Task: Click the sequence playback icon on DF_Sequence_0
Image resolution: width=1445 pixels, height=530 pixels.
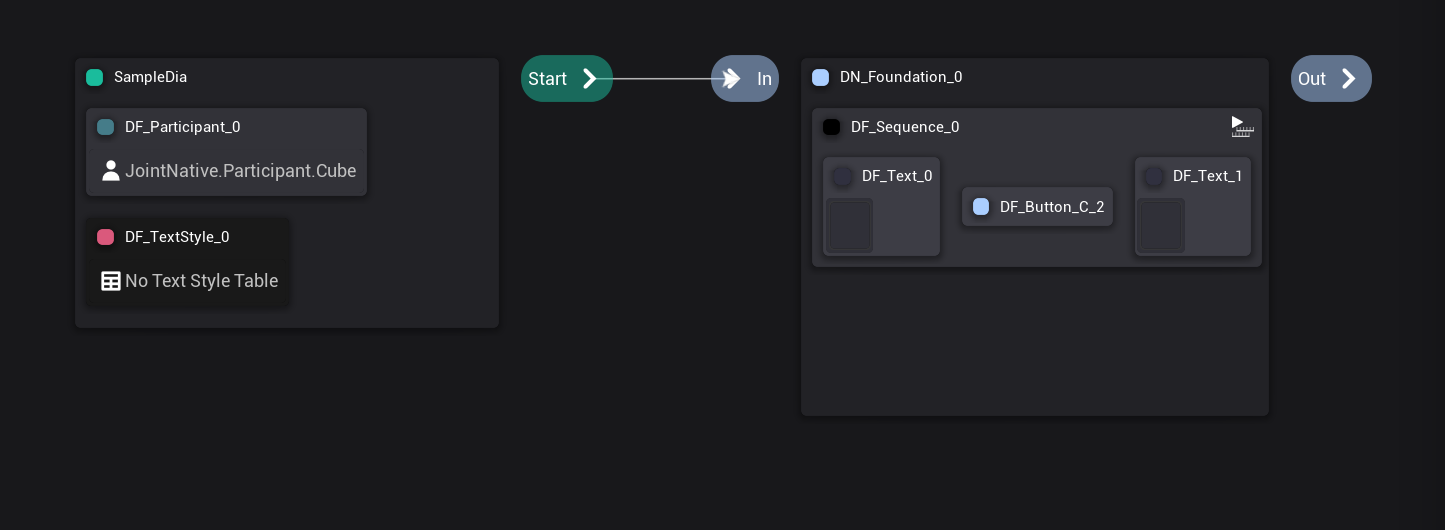Action: click(x=1242, y=126)
